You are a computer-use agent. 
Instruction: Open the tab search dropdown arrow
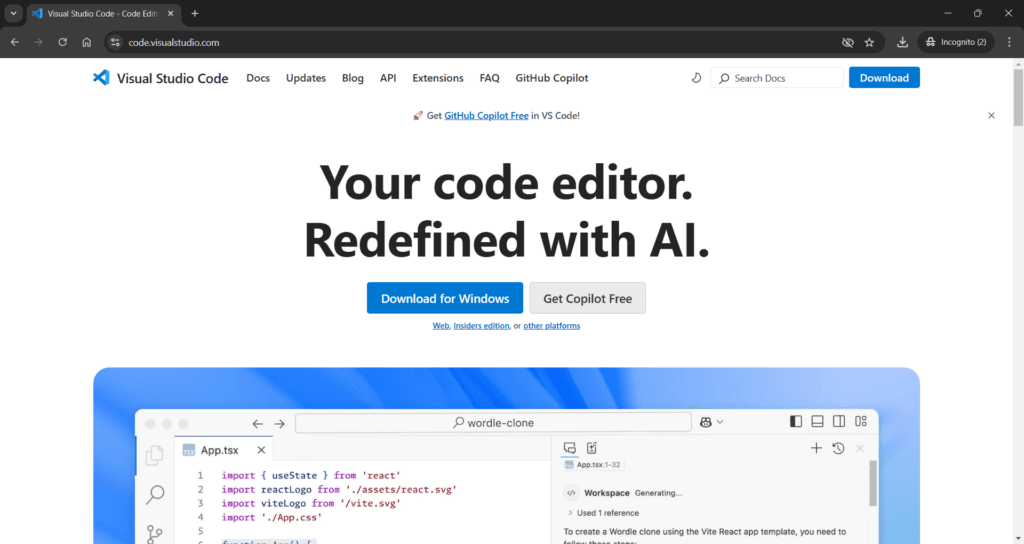13,13
